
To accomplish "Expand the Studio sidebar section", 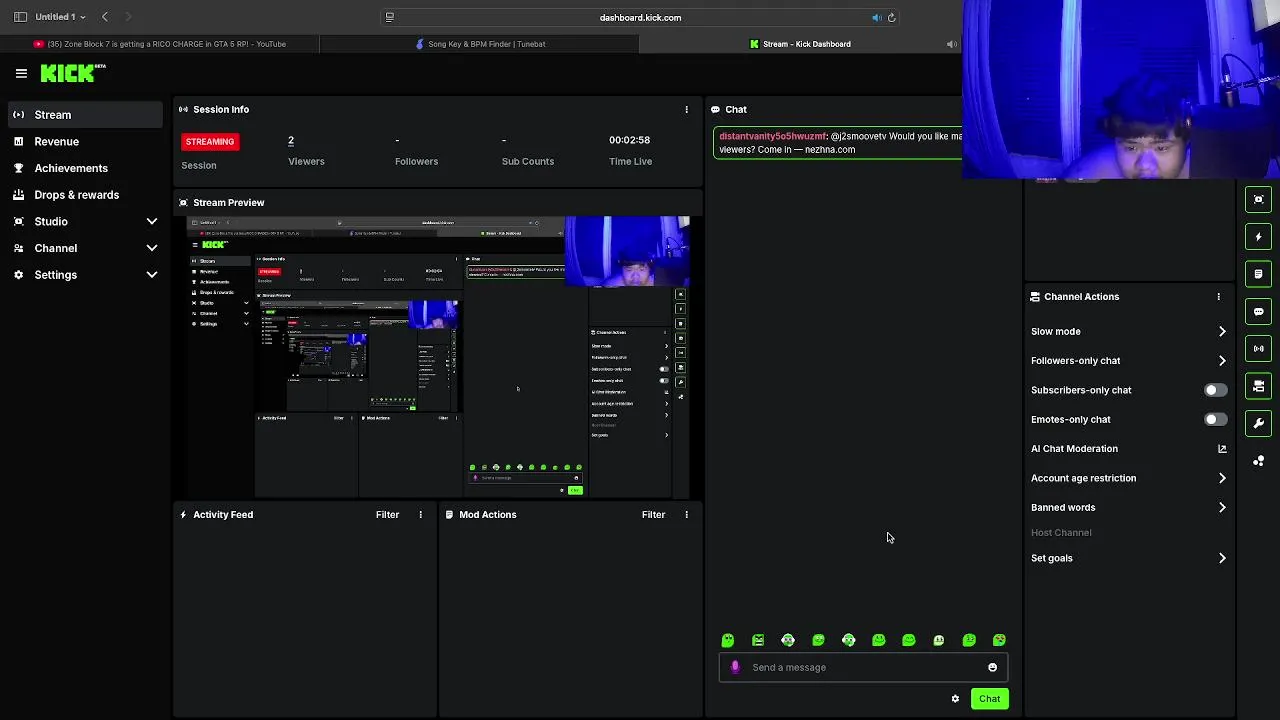I will (152, 221).
